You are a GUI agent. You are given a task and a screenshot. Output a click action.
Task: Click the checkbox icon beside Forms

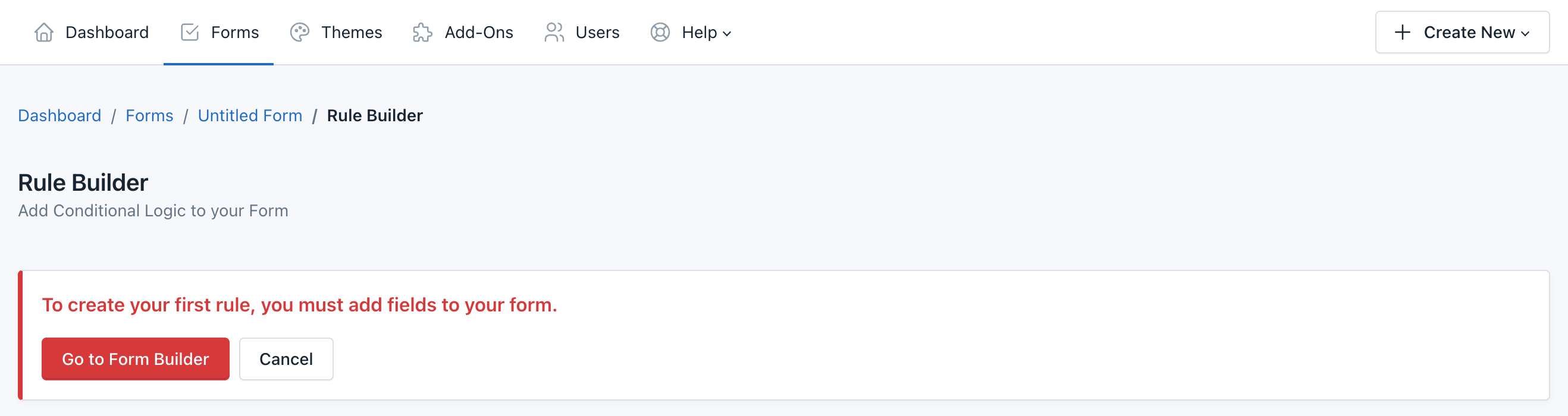point(190,32)
